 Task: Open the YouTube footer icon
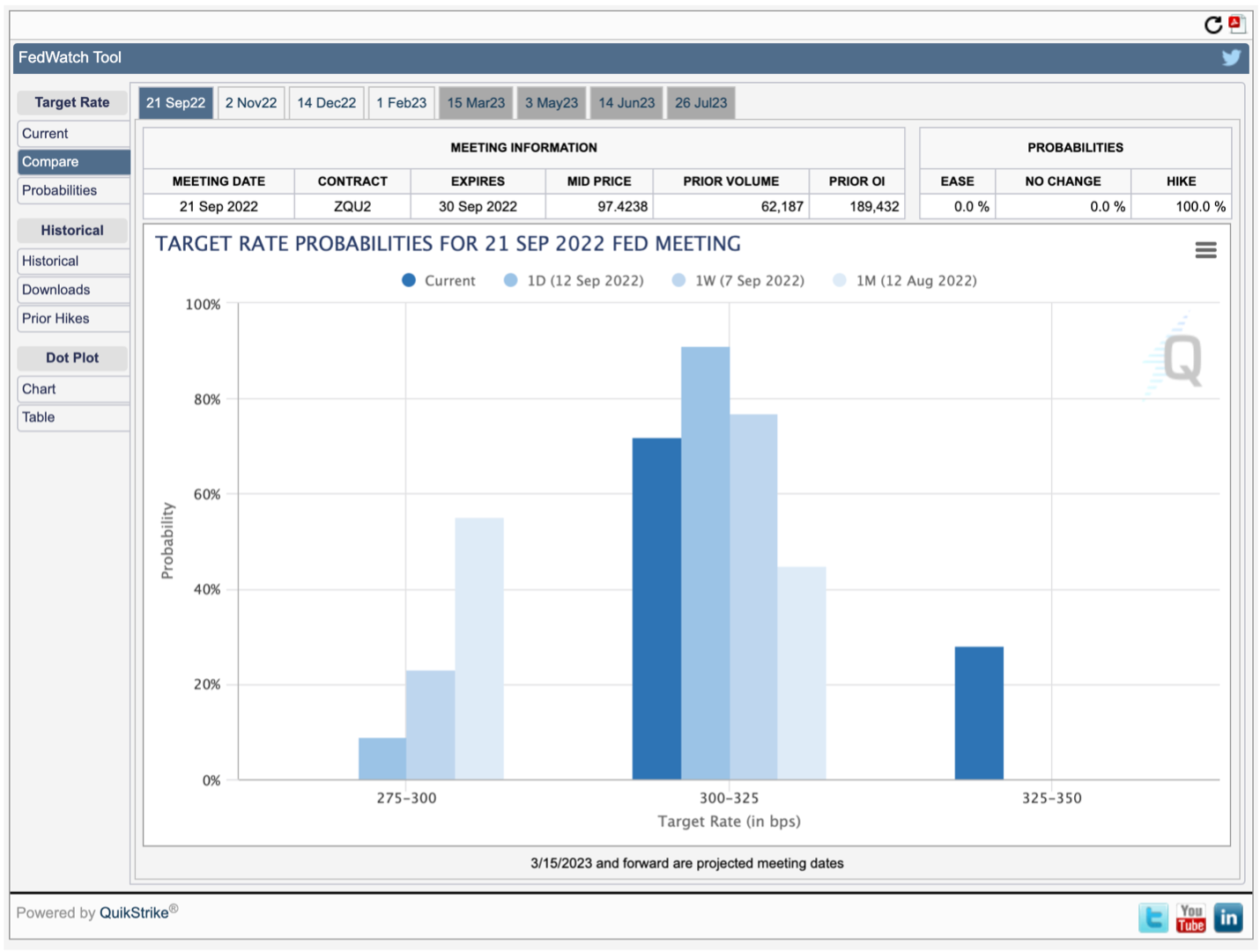[x=1190, y=918]
